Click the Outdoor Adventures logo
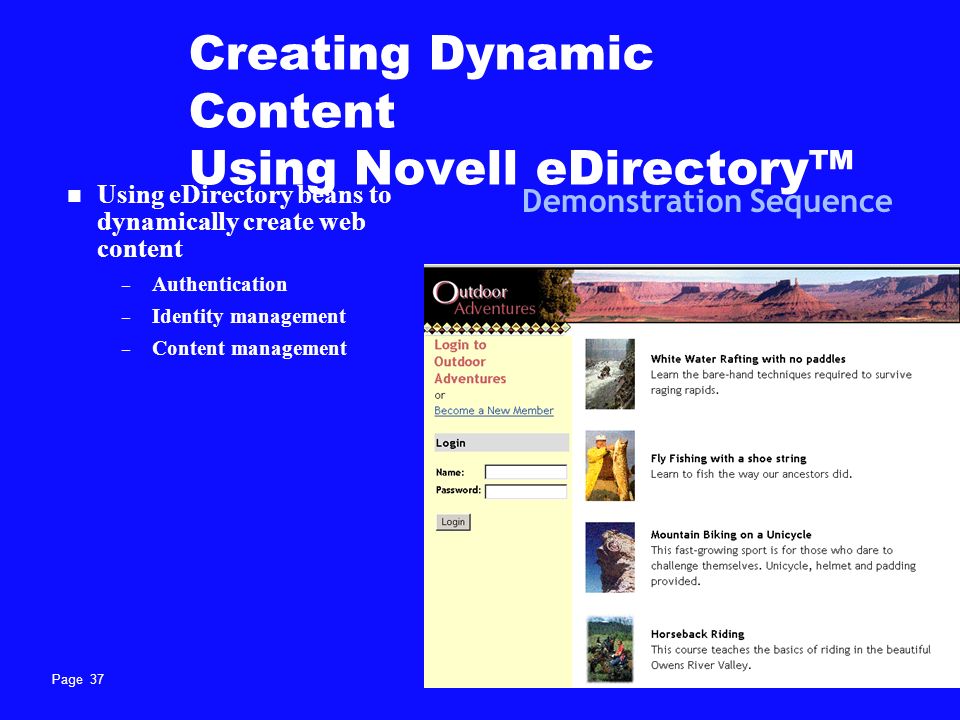960x720 pixels. click(x=484, y=298)
